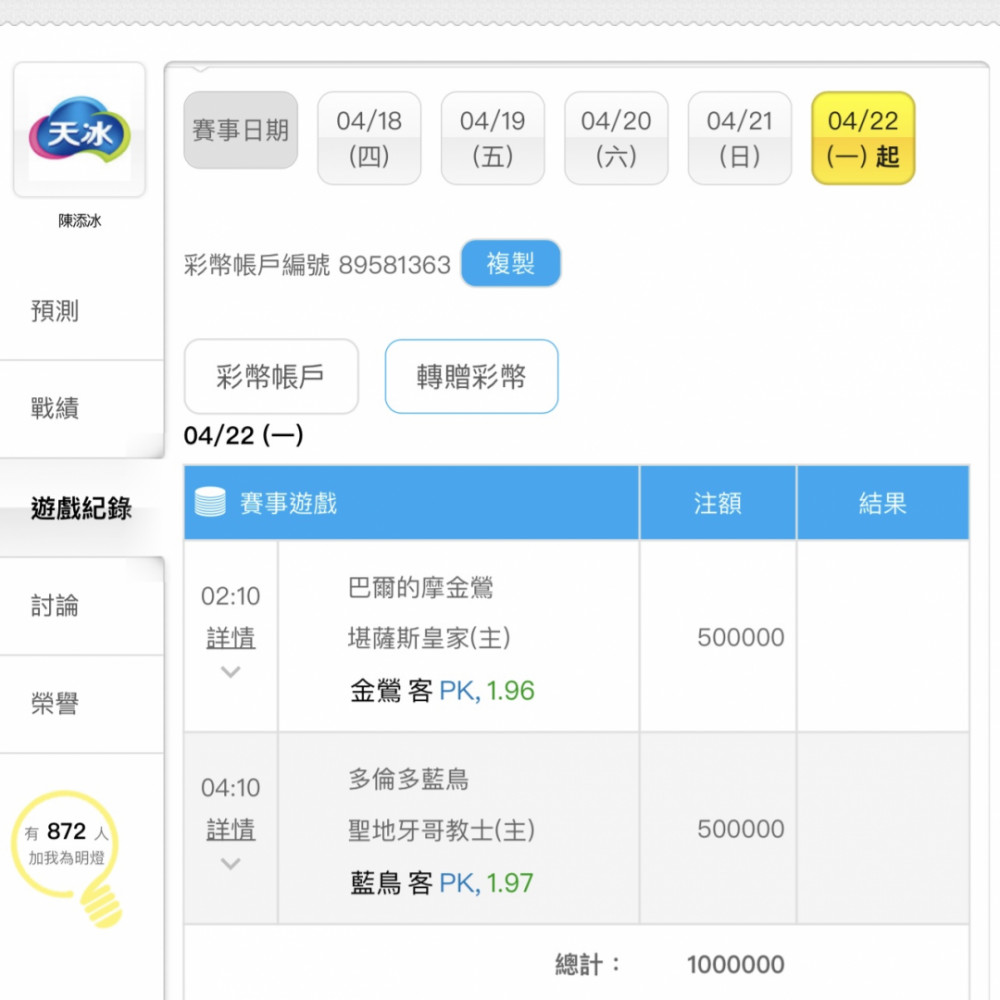Click the coin stack icon beside 賽事遊戲
Image resolution: width=1000 pixels, height=1000 pixels.
(210, 503)
